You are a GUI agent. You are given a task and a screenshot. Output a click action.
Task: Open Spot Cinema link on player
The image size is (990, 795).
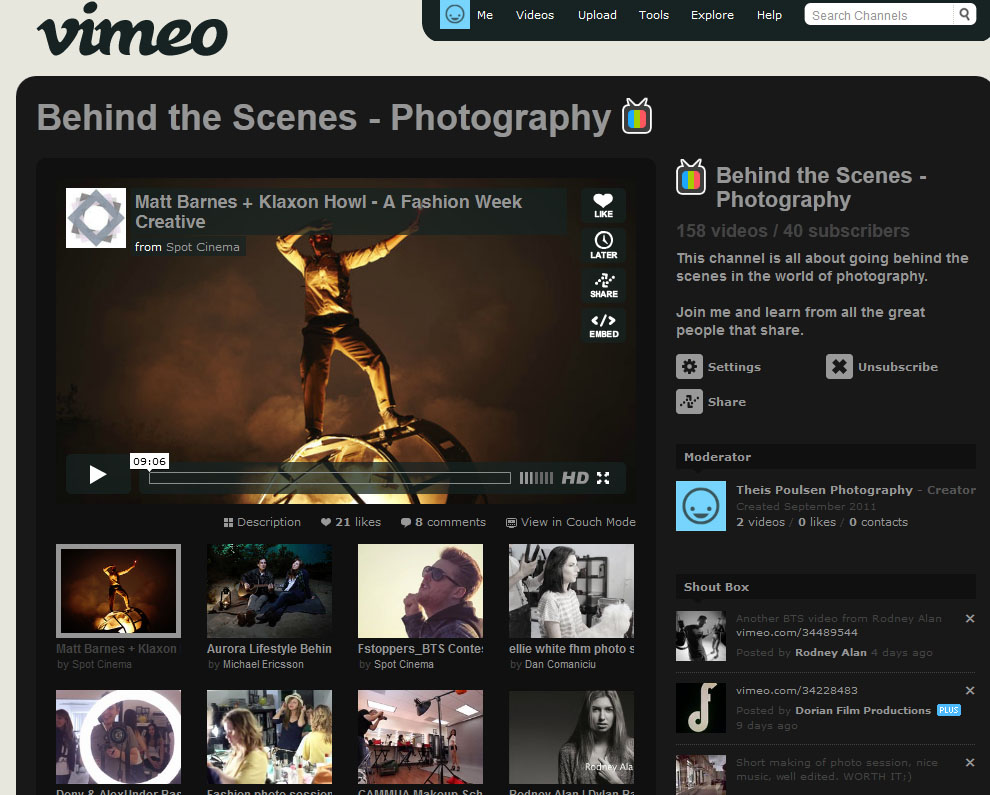click(x=203, y=247)
